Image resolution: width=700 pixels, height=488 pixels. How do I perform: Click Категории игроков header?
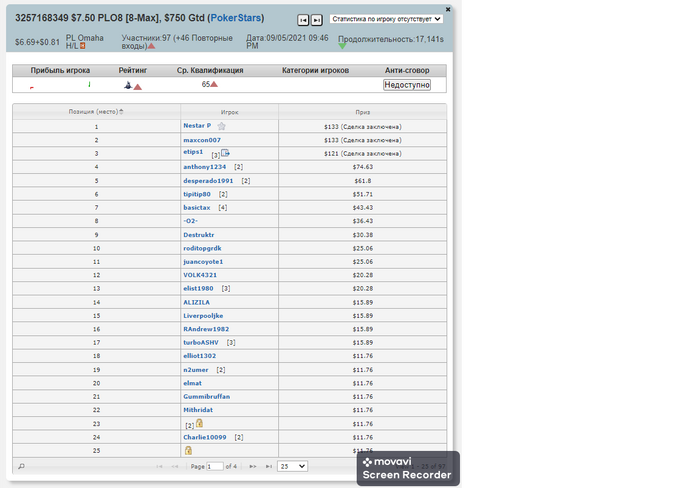pos(315,70)
